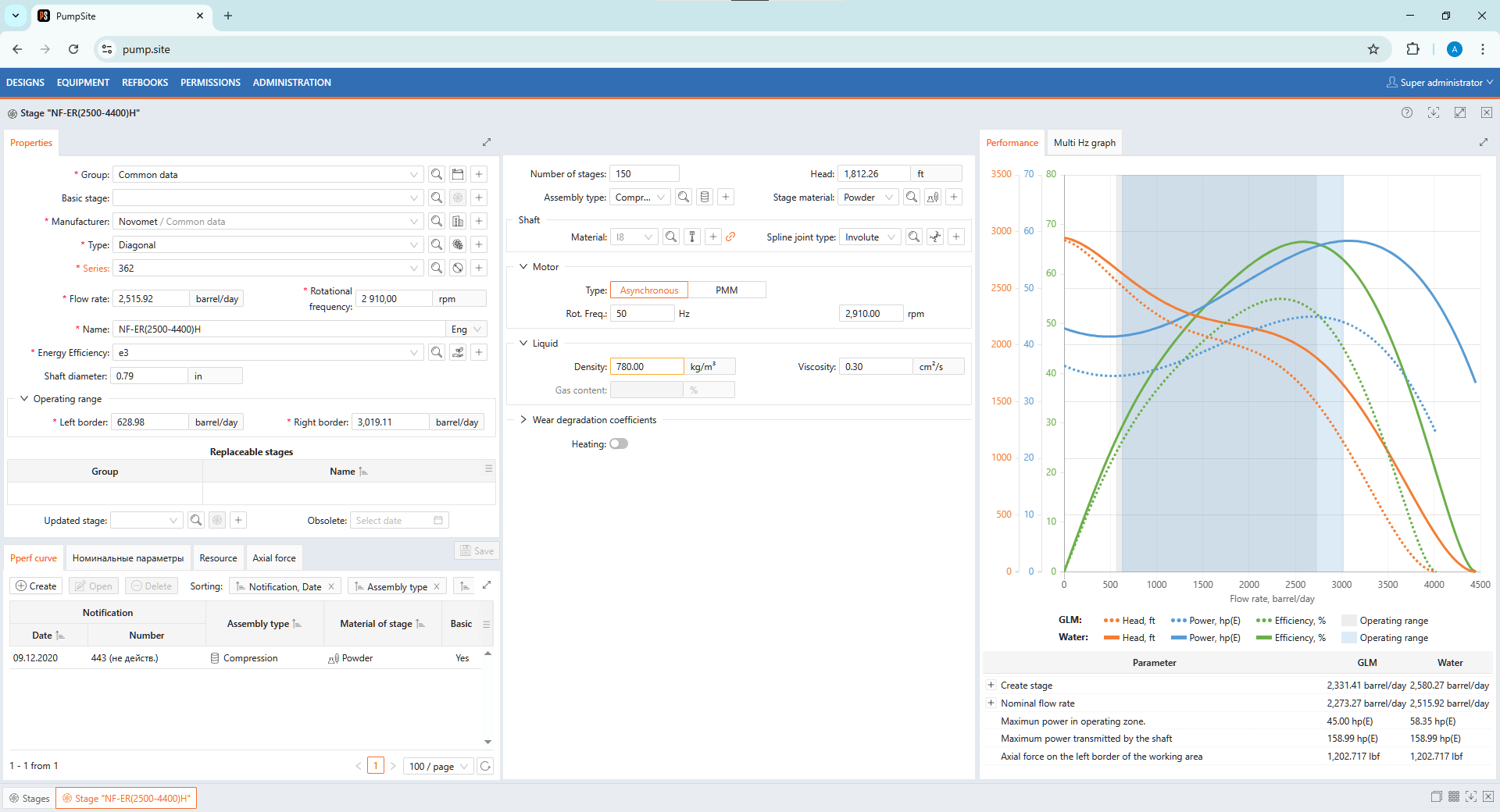Expand Wear degradation coefficients section
The width and height of the screenshot is (1500, 812).
(x=523, y=420)
